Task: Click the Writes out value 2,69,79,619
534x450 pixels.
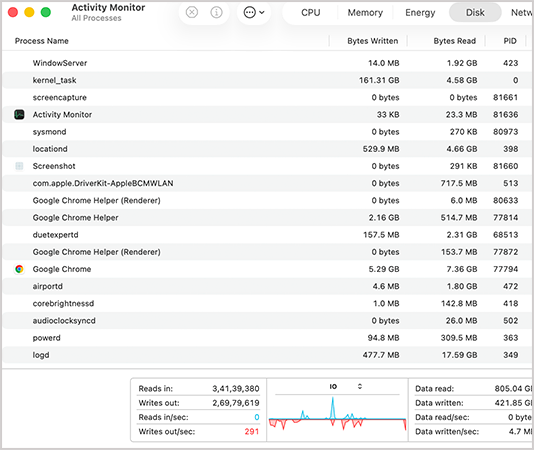Action: tap(236, 403)
